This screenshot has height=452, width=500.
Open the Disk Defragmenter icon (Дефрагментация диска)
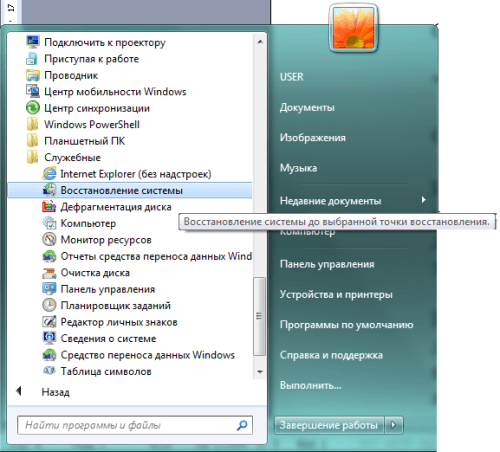(x=49, y=207)
